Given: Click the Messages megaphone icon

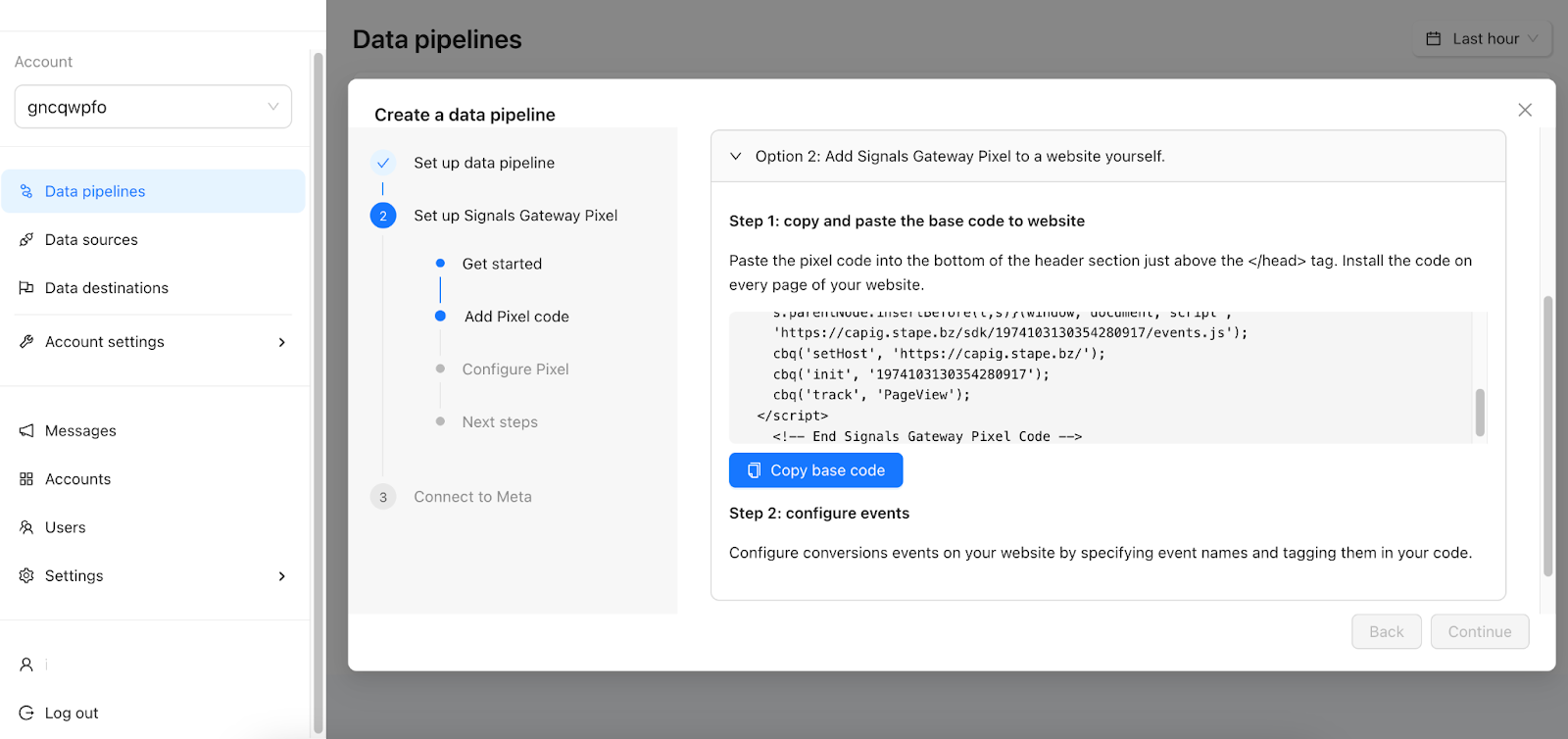Looking at the screenshot, I should pyautogui.click(x=26, y=430).
